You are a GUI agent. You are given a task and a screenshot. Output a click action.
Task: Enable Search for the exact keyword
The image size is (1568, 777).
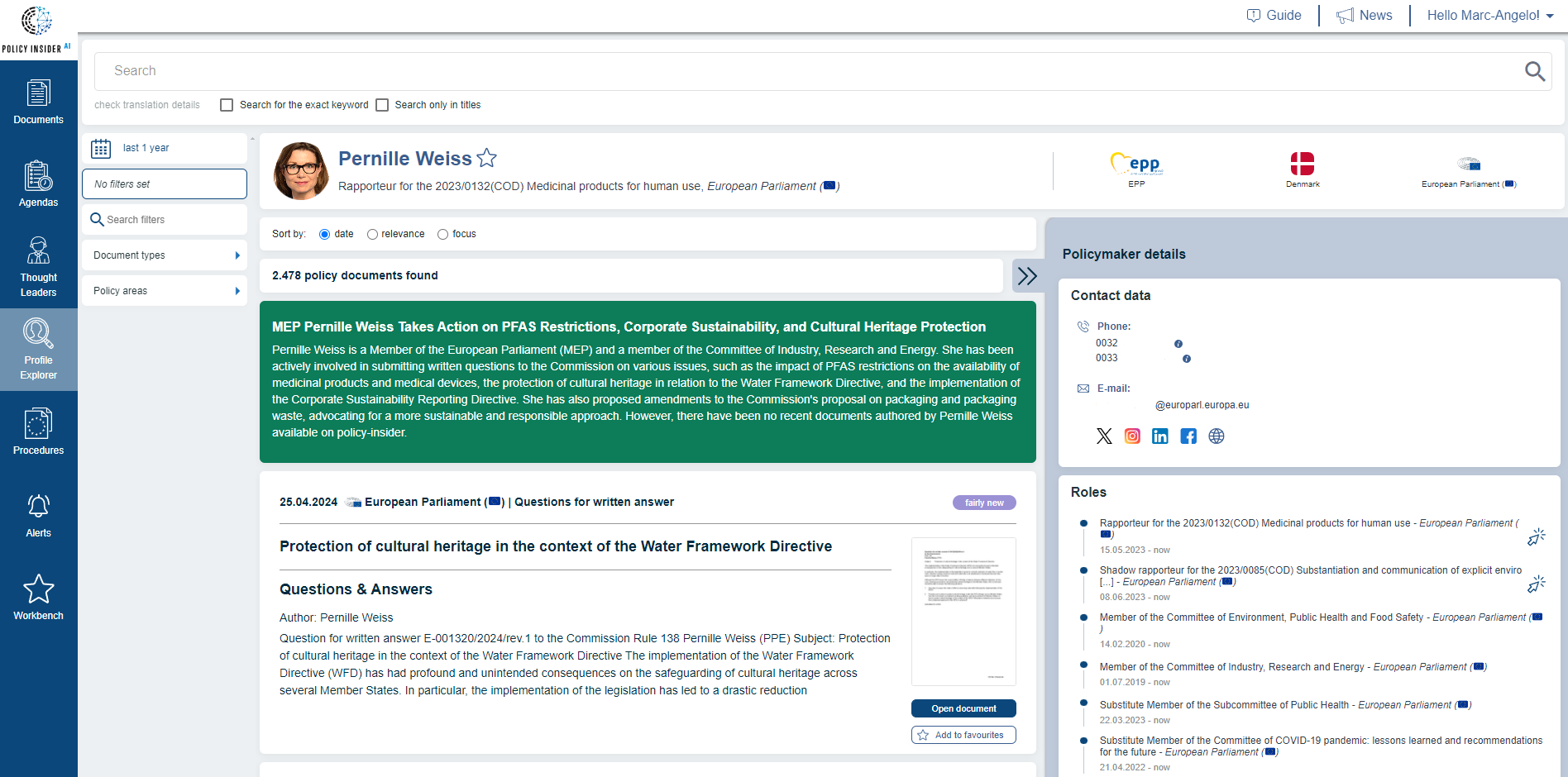(227, 105)
